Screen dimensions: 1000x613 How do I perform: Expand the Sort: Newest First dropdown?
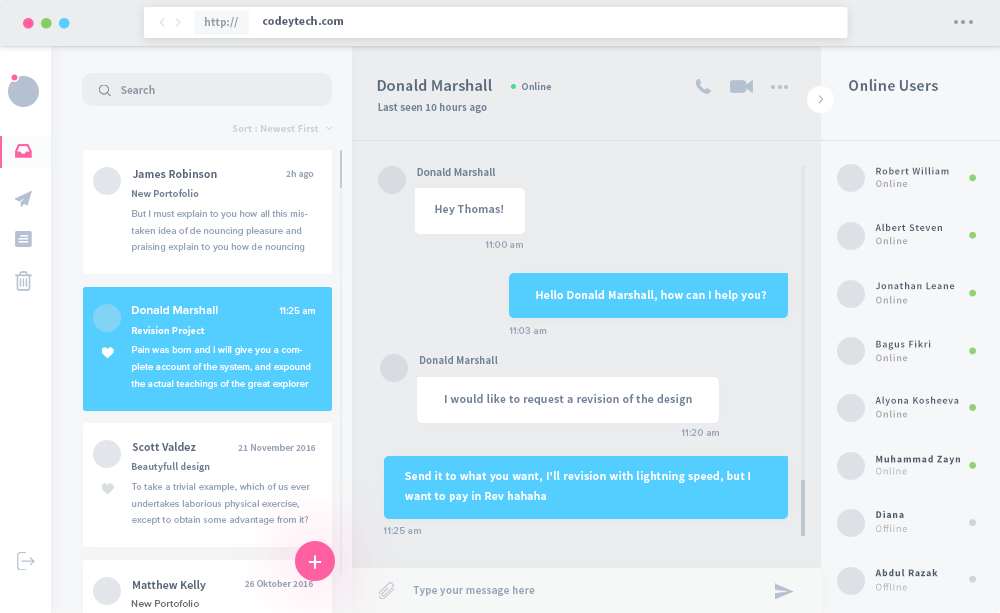pyautogui.click(x=282, y=129)
